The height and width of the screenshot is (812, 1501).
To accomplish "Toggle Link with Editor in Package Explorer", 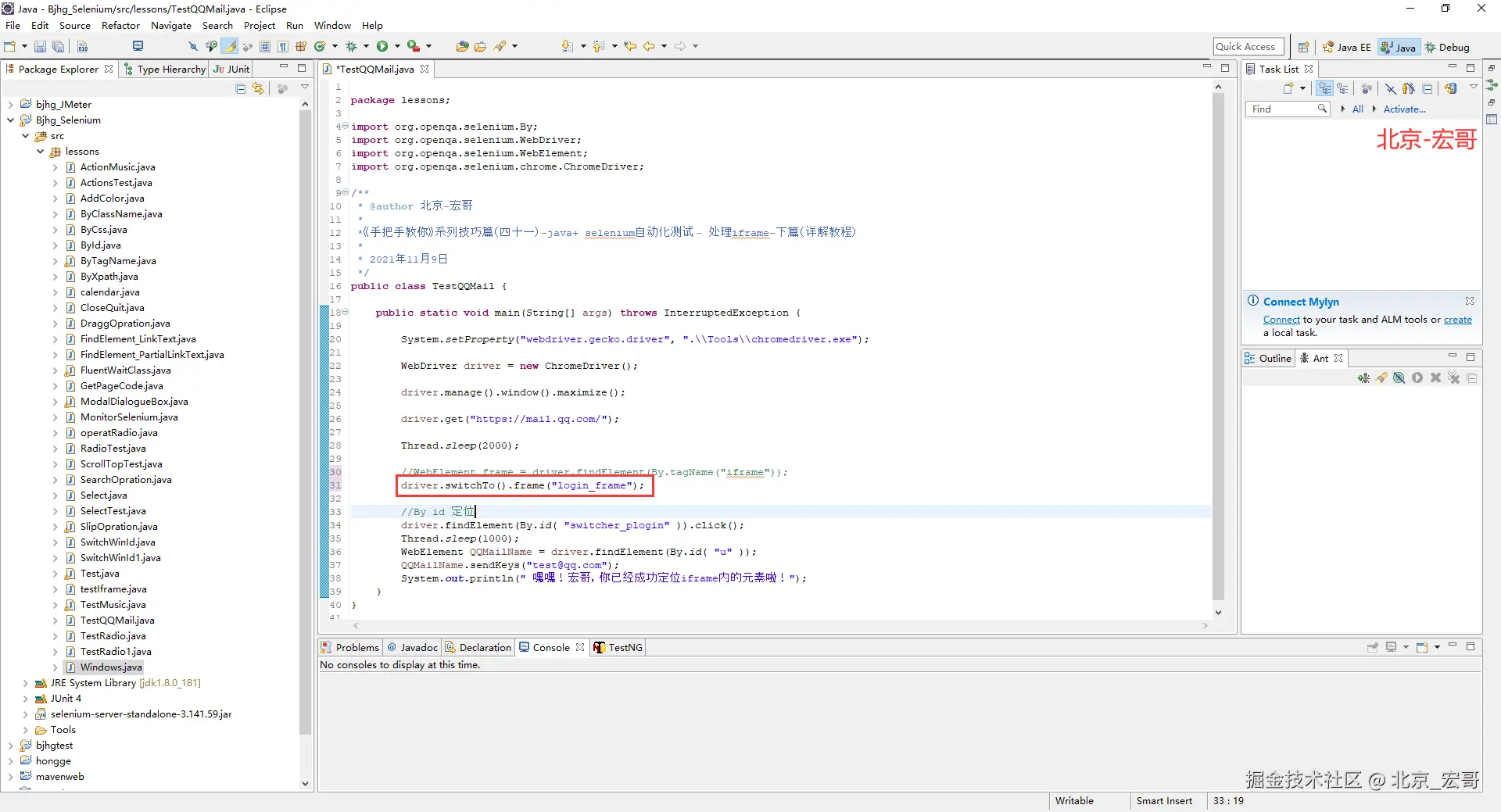I will (x=258, y=89).
